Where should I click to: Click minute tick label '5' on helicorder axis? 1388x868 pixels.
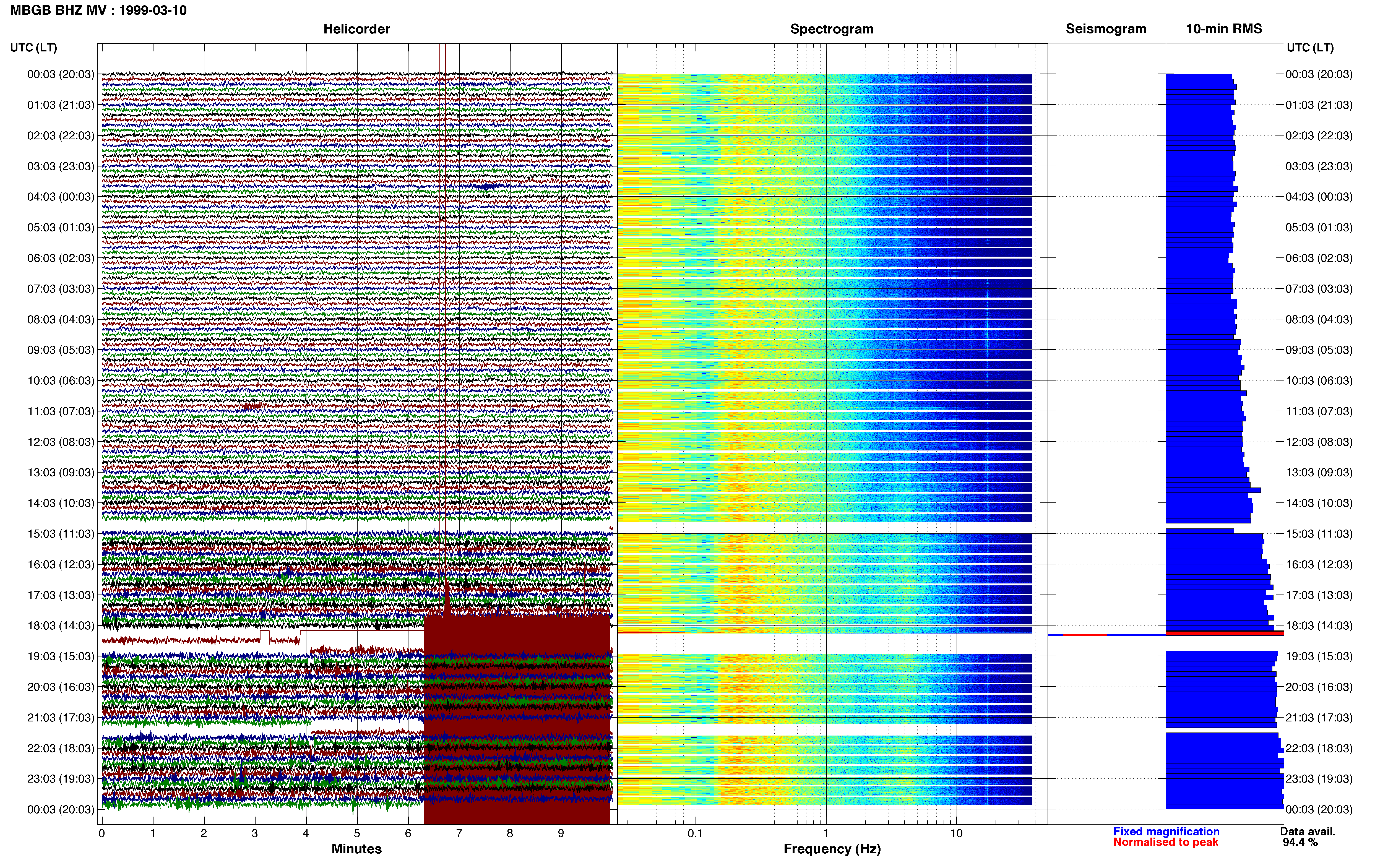(357, 833)
